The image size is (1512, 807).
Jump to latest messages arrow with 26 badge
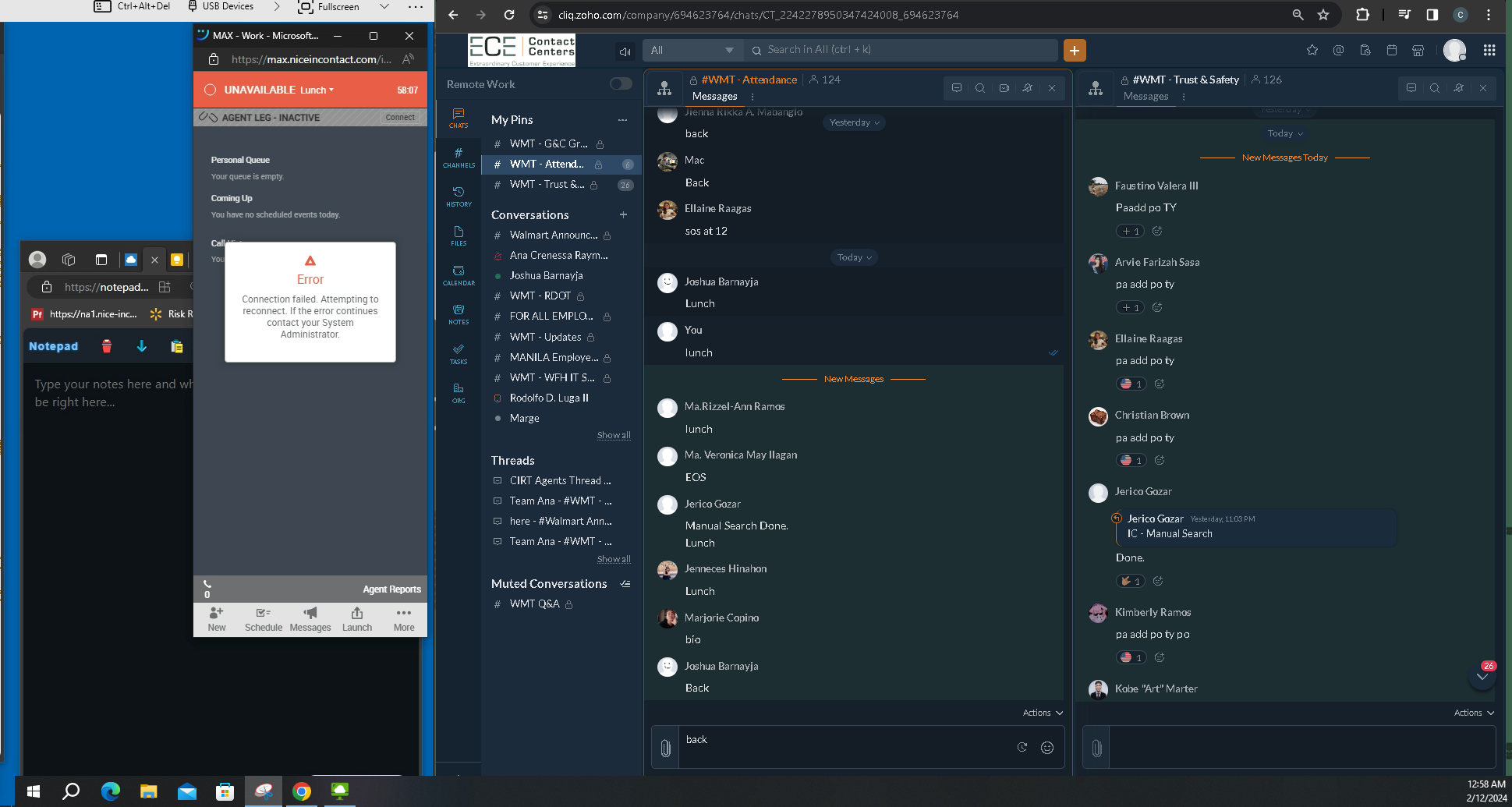click(x=1482, y=676)
